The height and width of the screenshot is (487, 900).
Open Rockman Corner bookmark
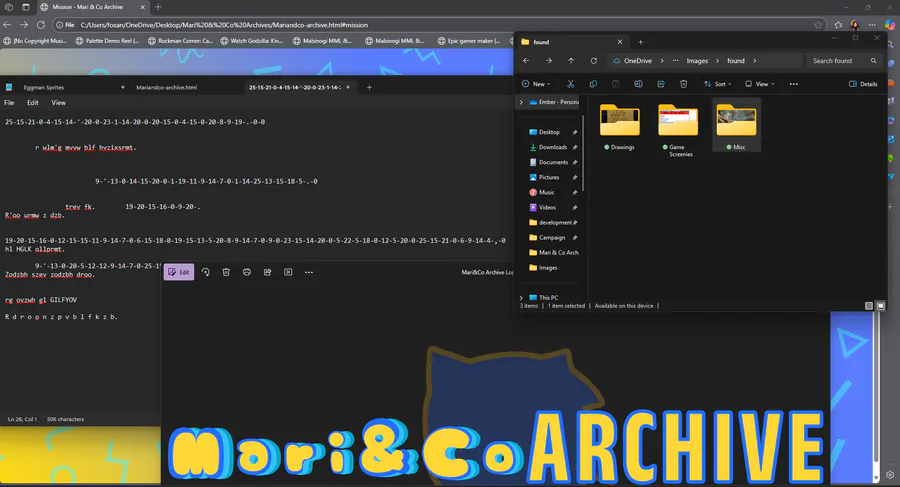(180, 41)
